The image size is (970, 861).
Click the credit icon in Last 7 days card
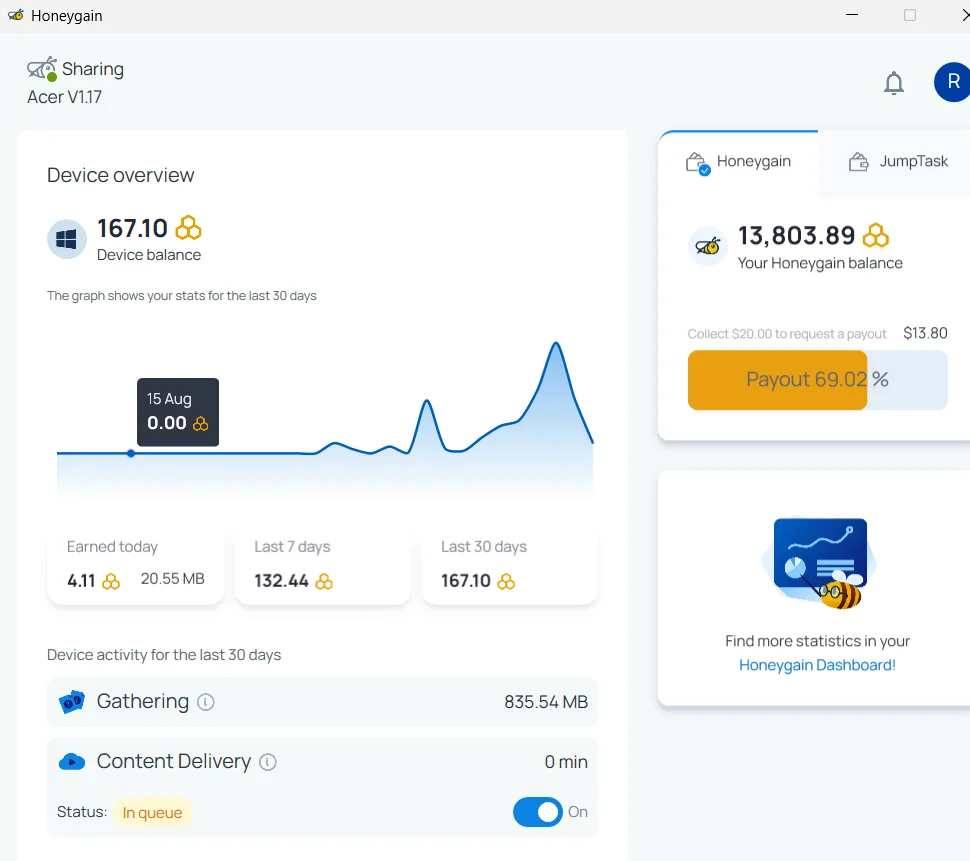coord(324,581)
